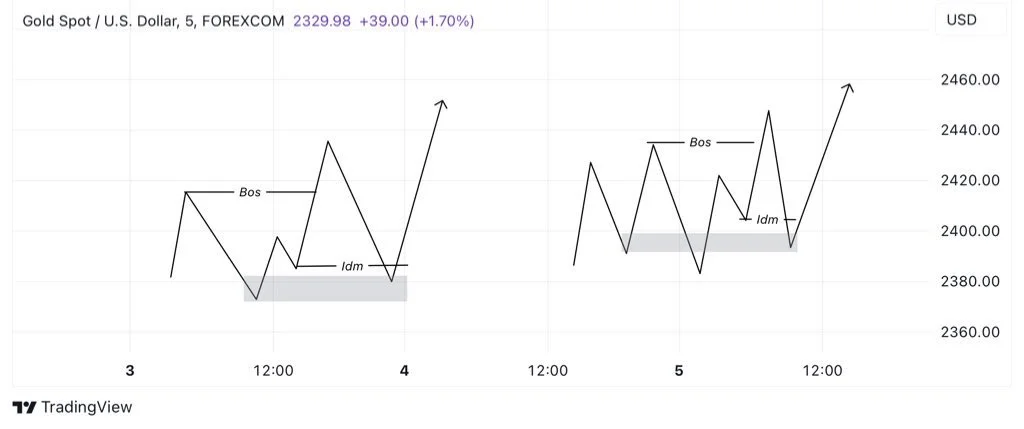Select the right Bos label
Screen dimensions: 1024x429
tap(700, 142)
